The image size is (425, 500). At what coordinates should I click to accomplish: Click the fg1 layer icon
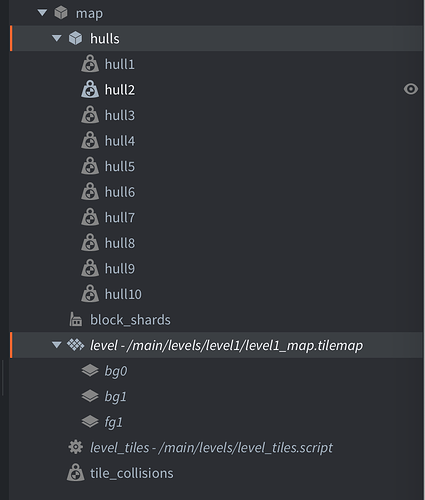pos(90,422)
